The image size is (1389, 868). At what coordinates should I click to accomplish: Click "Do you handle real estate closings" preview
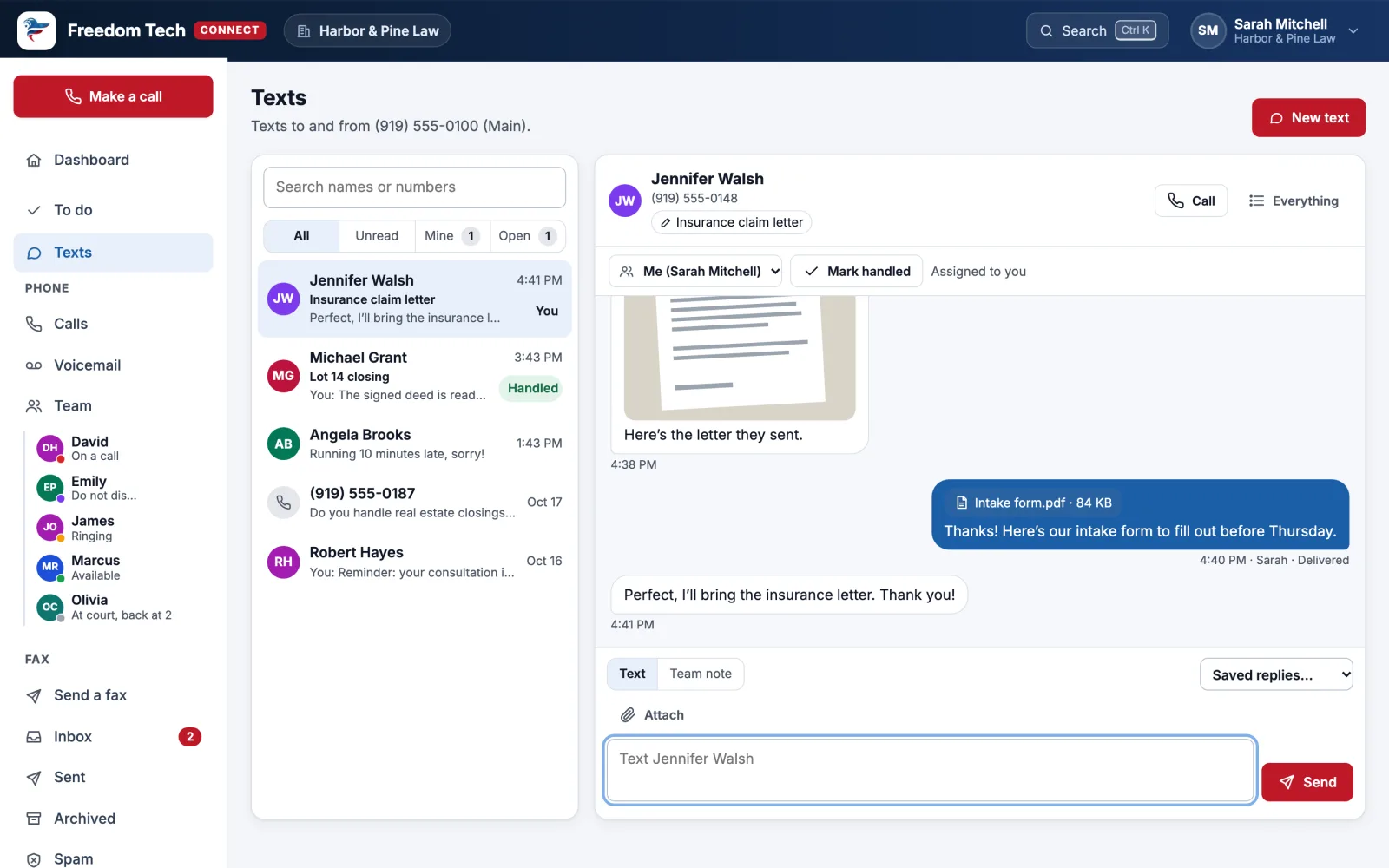[412, 513]
